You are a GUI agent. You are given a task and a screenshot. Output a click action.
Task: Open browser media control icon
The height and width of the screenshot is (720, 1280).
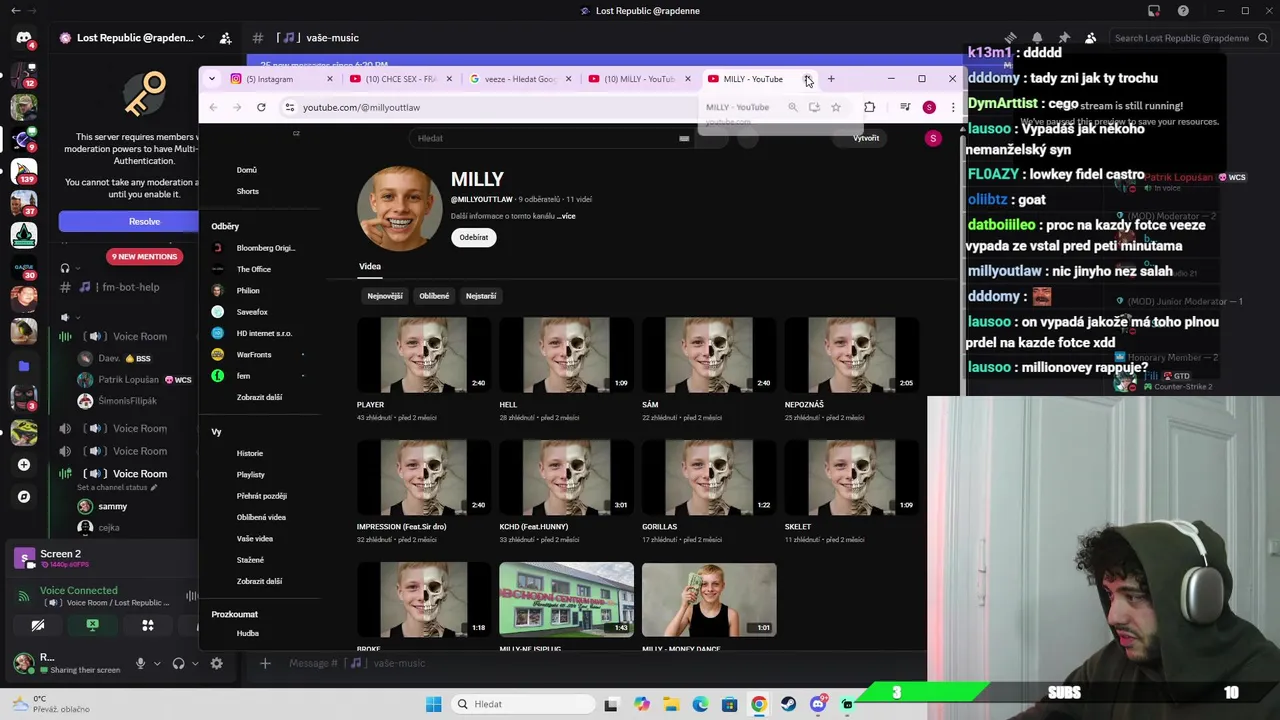pos(905,107)
